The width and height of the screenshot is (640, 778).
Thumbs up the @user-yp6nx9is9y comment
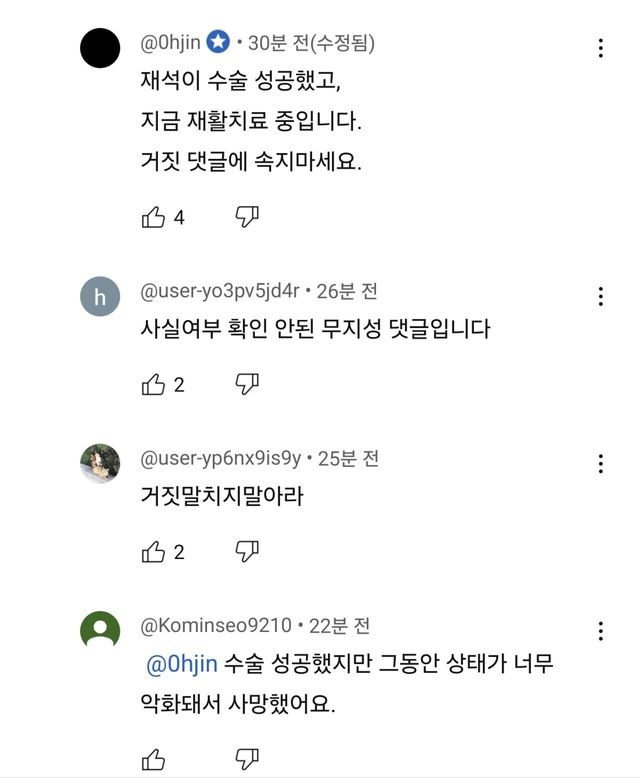point(153,551)
